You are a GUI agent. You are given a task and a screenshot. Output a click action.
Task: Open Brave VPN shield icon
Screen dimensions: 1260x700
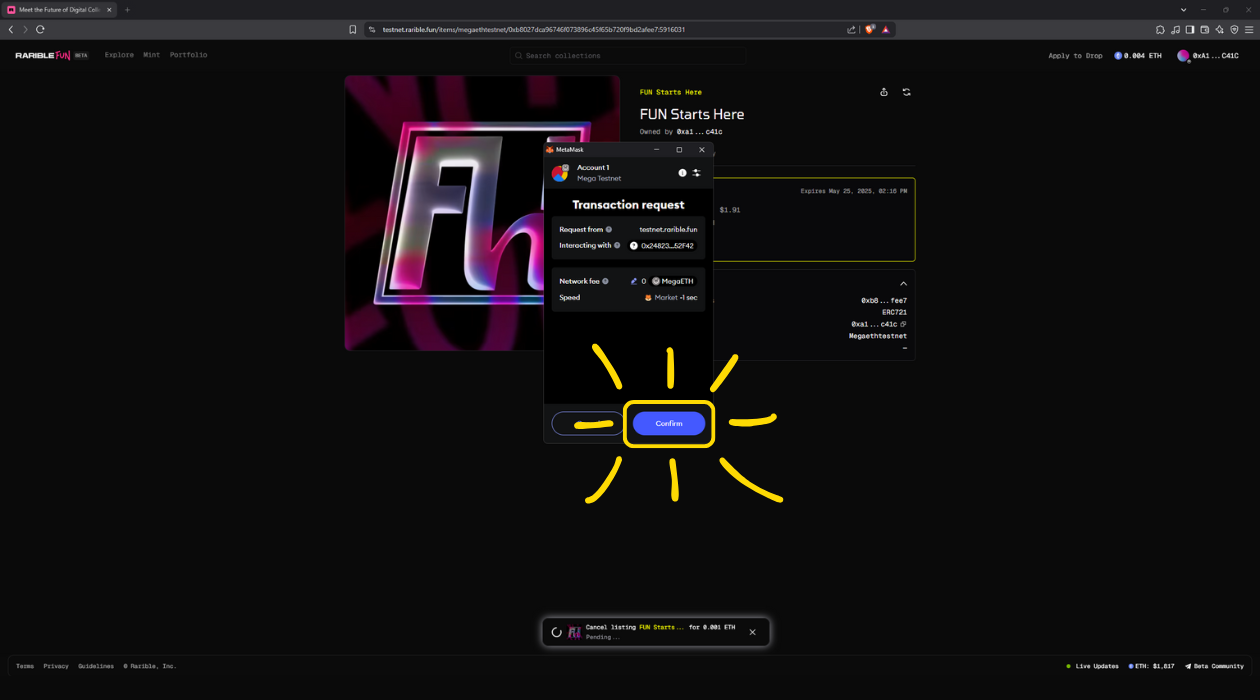(x=1234, y=29)
